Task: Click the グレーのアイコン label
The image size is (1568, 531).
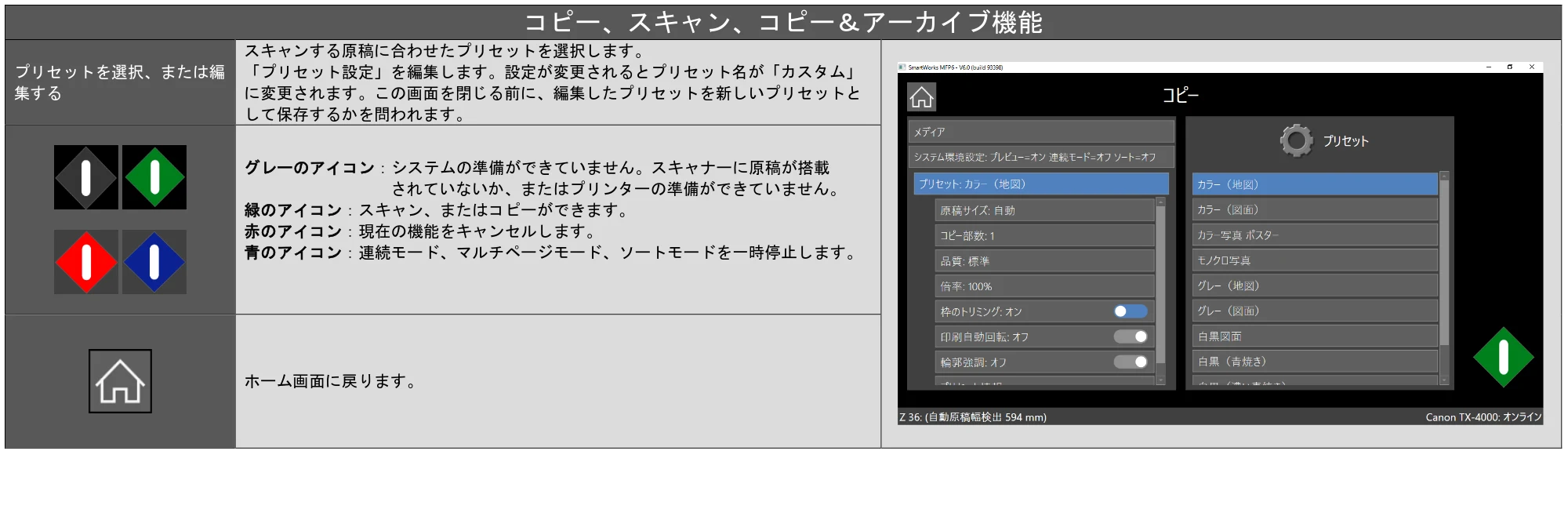Action: click(x=310, y=167)
